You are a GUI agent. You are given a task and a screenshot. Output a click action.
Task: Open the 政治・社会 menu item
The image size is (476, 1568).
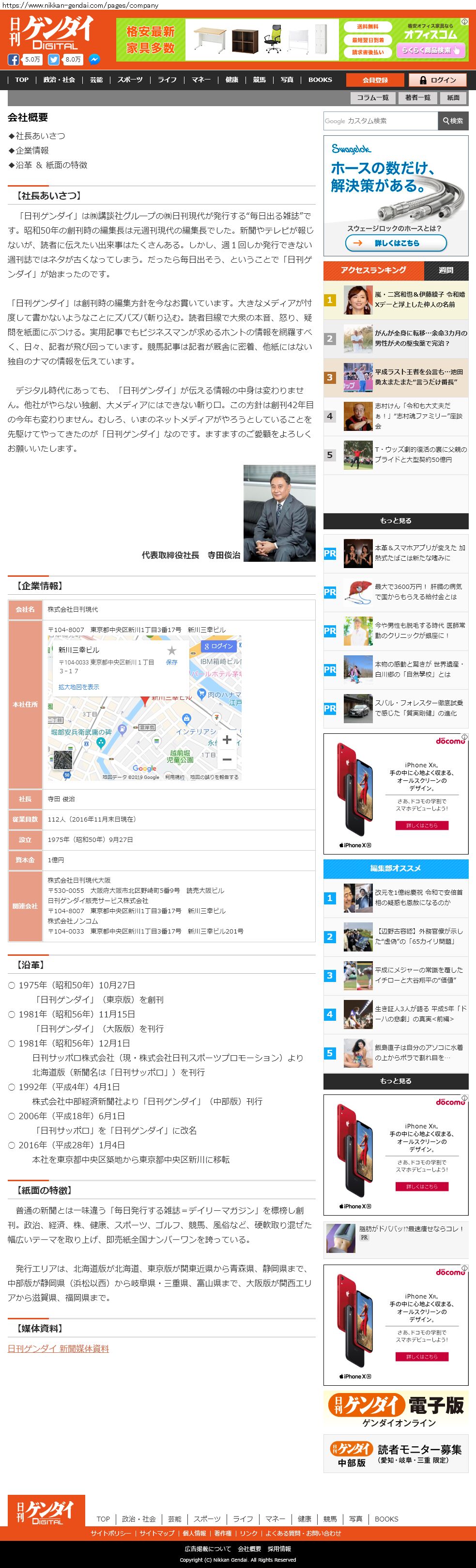point(59,80)
